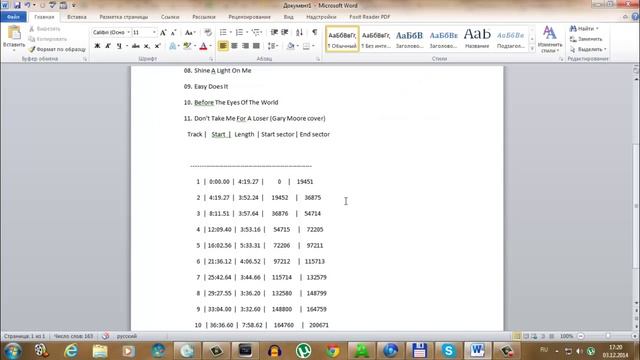640x360 pixels.
Task: Start a numbered list
Action: [239, 32]
